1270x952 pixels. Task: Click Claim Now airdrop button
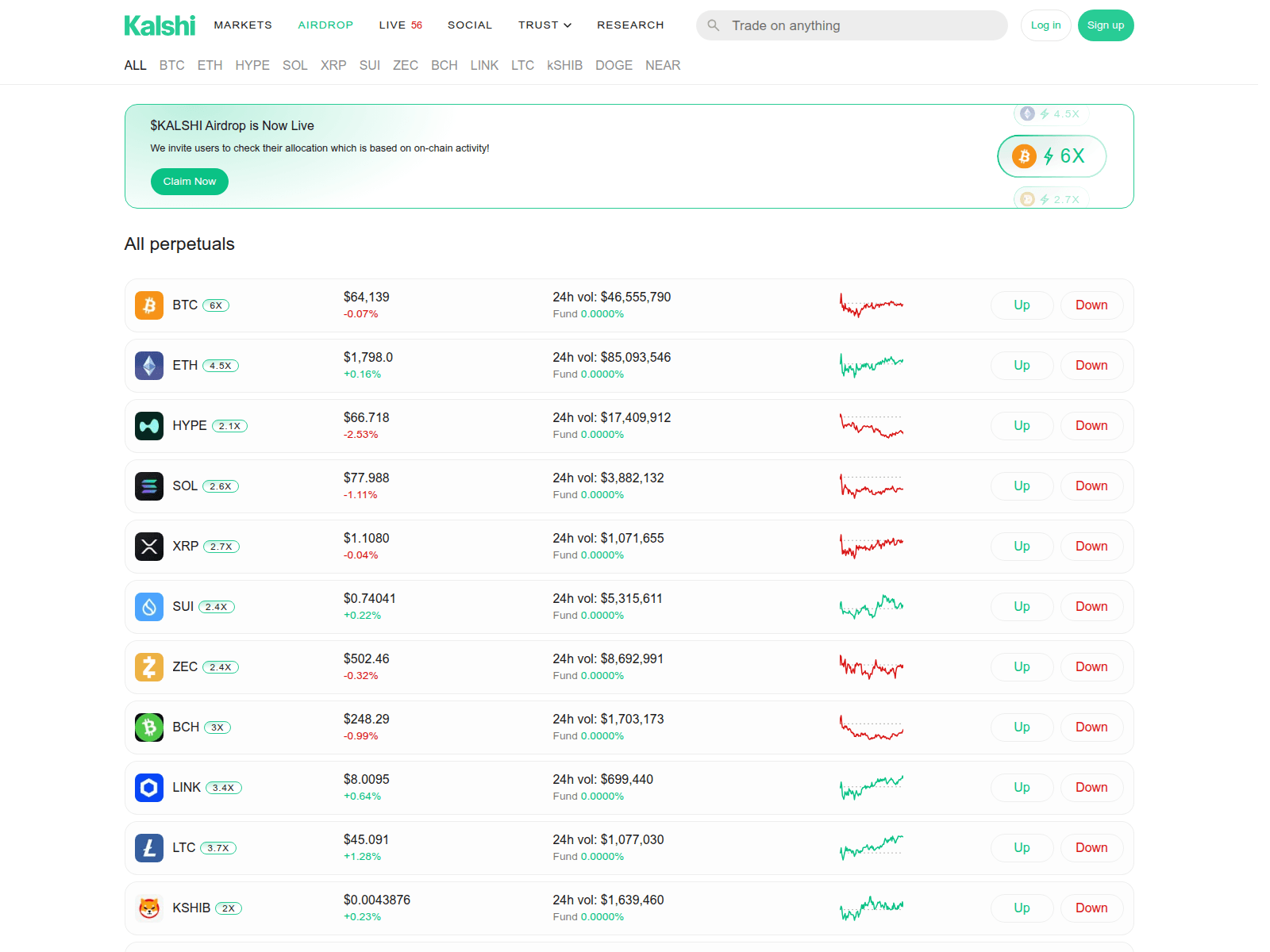point(190,182)
